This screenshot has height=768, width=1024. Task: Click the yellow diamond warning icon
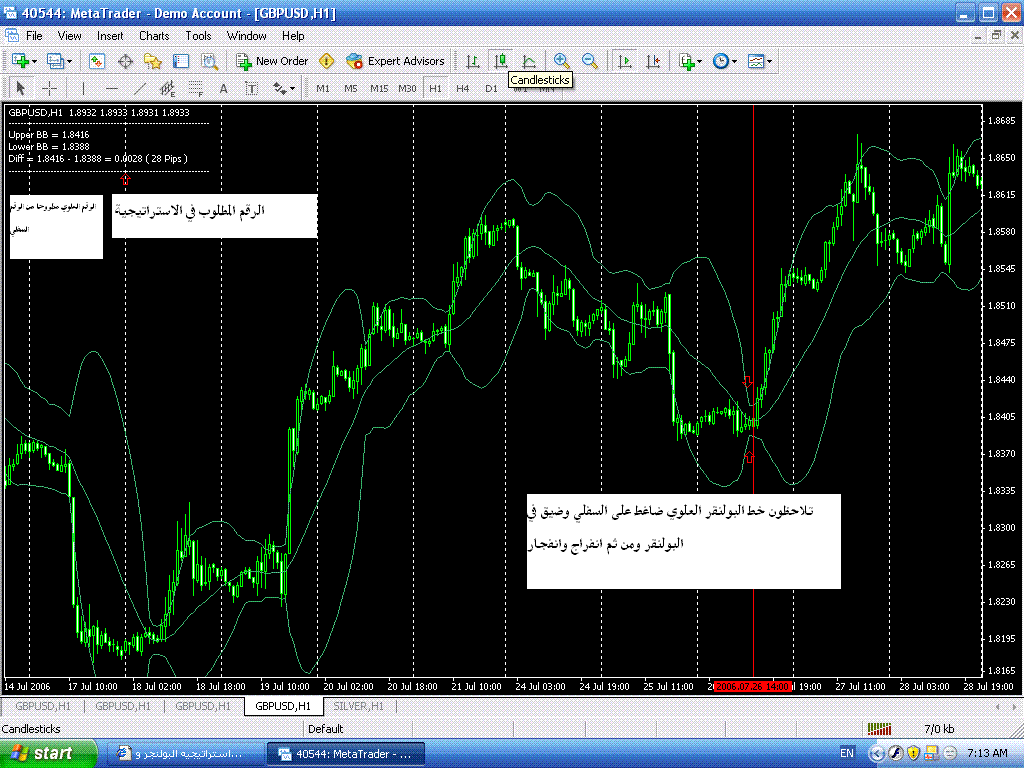(x=327, y=61)
